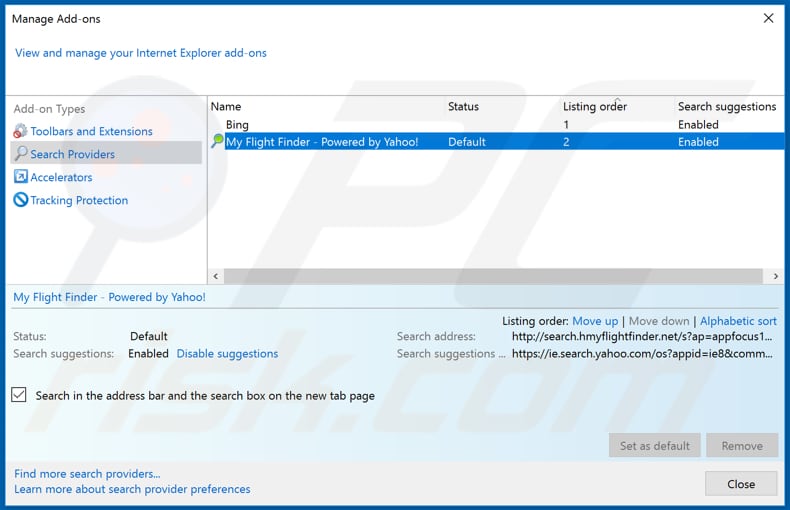Sort list by Listing order column header
The width and height of the screenshot is (790, 510).
click(595, 106)
